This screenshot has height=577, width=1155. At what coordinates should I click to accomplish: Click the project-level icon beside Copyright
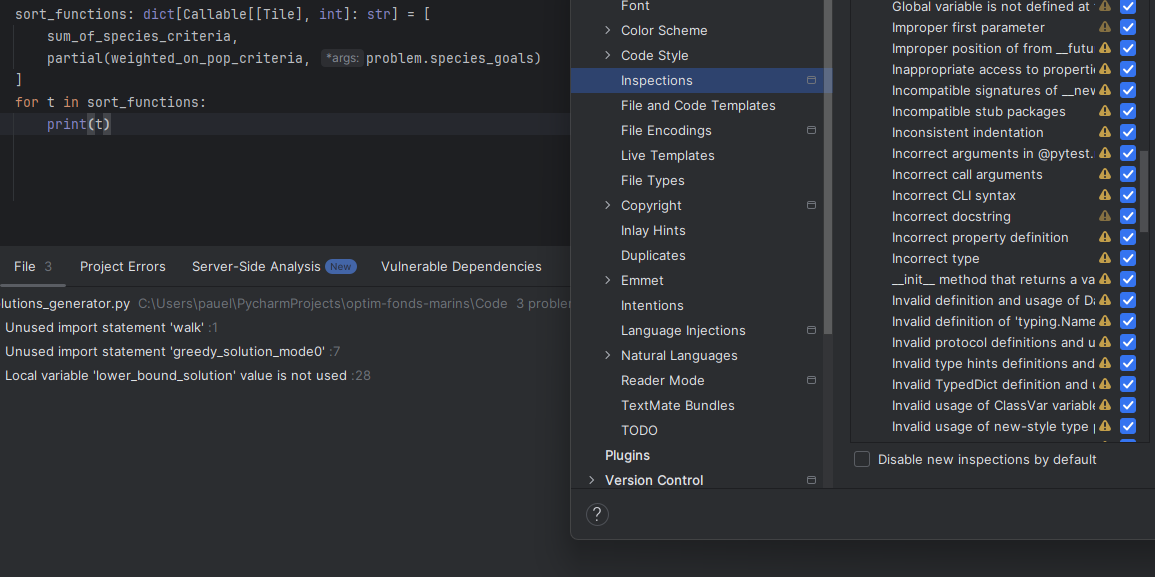pos(811,206)
